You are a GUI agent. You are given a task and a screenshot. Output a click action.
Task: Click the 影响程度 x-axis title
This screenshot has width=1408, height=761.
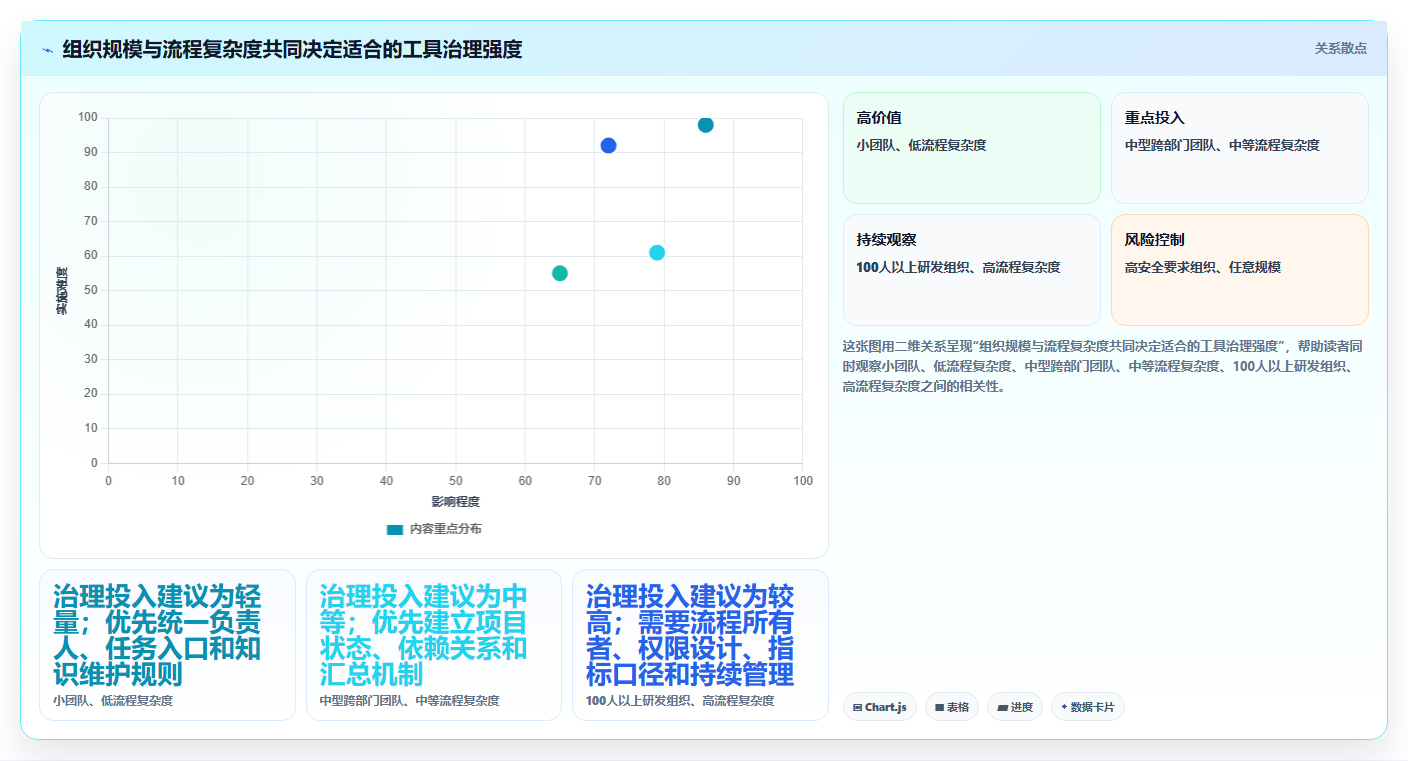click(x=455, y=502)
